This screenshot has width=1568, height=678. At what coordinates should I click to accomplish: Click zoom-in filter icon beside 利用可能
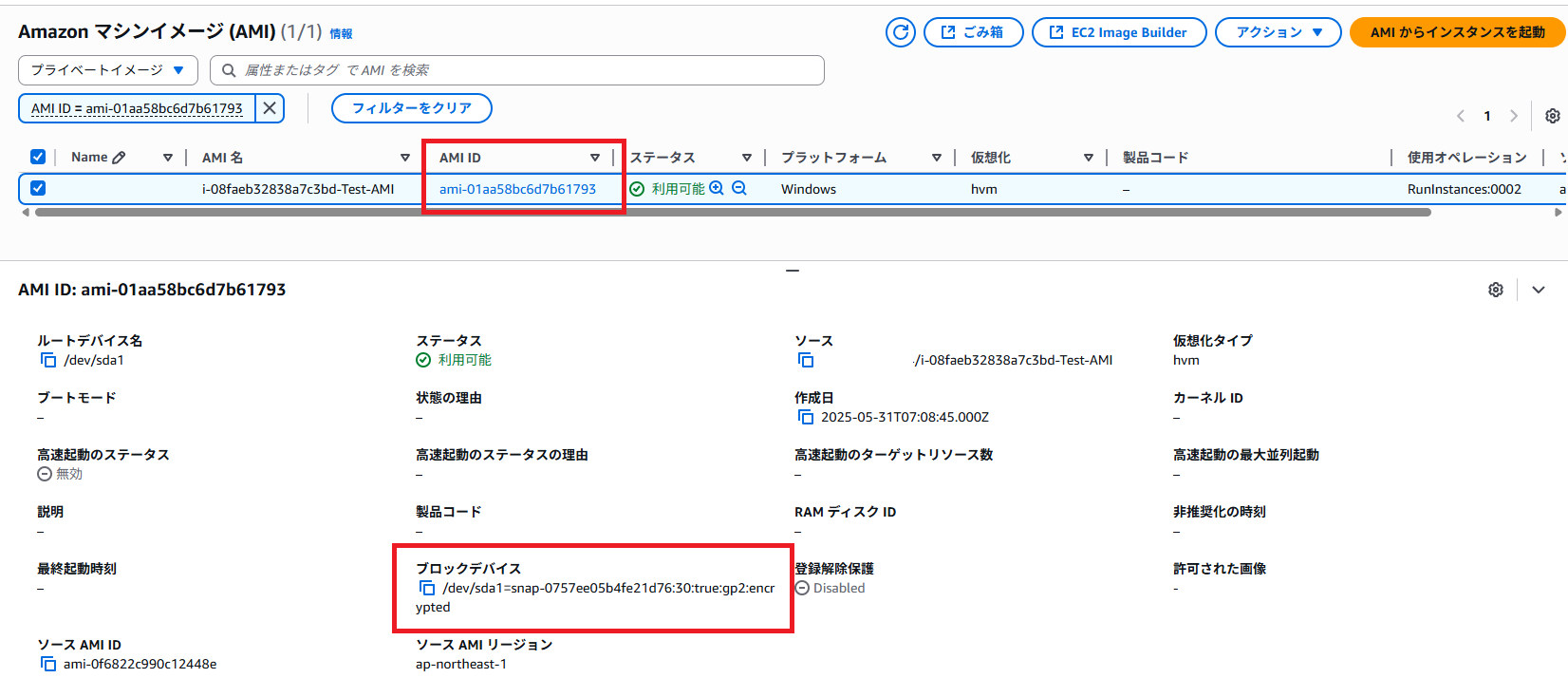point(717,188)
